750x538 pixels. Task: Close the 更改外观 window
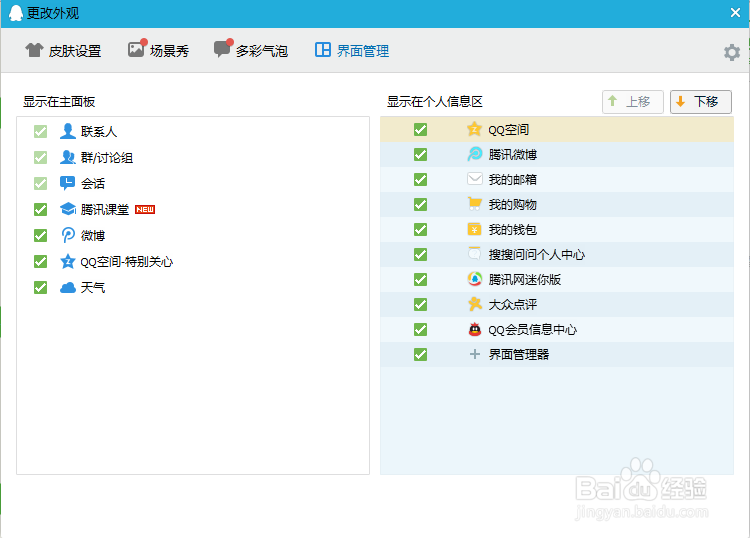735,13
